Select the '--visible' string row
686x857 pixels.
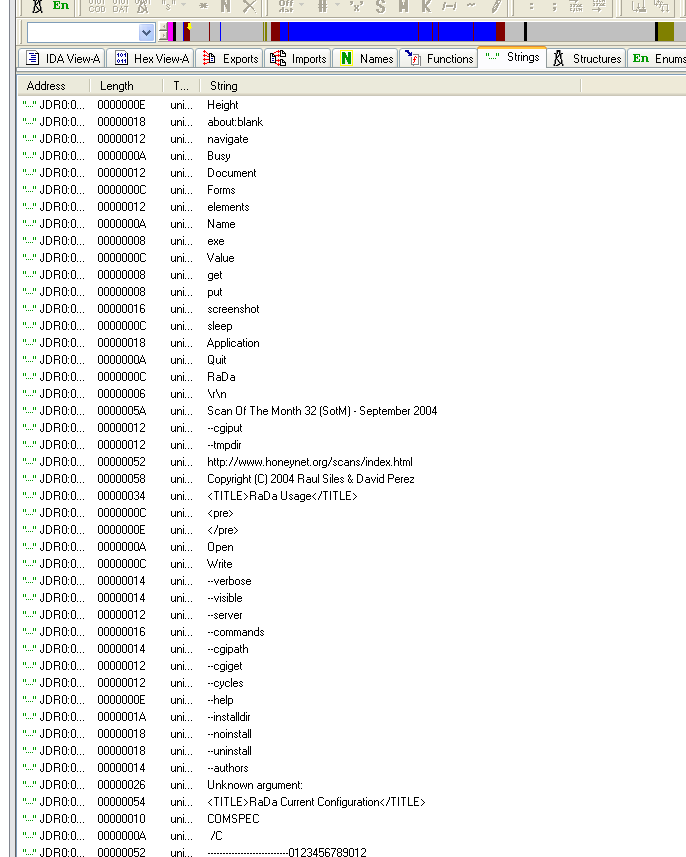(225, 598)
